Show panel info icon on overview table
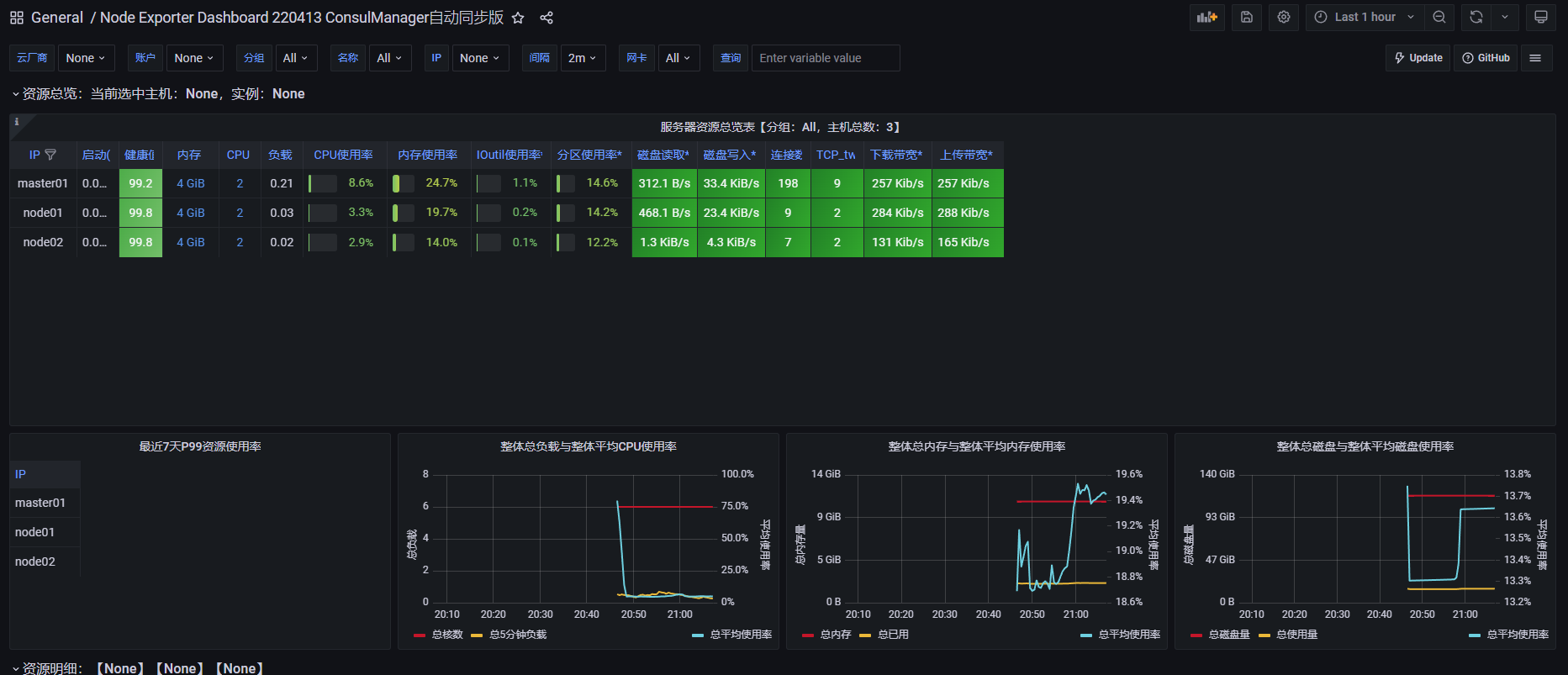 tap(16, 122)
